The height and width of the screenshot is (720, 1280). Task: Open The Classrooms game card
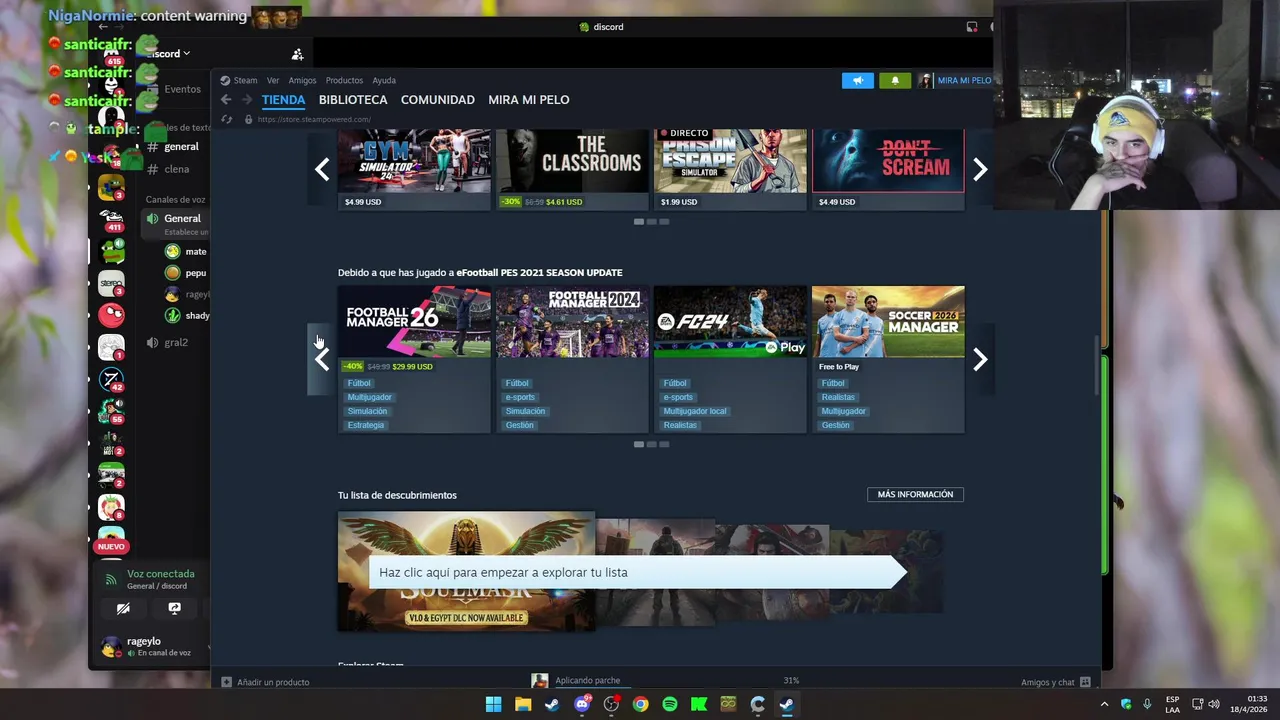point(572,169)
